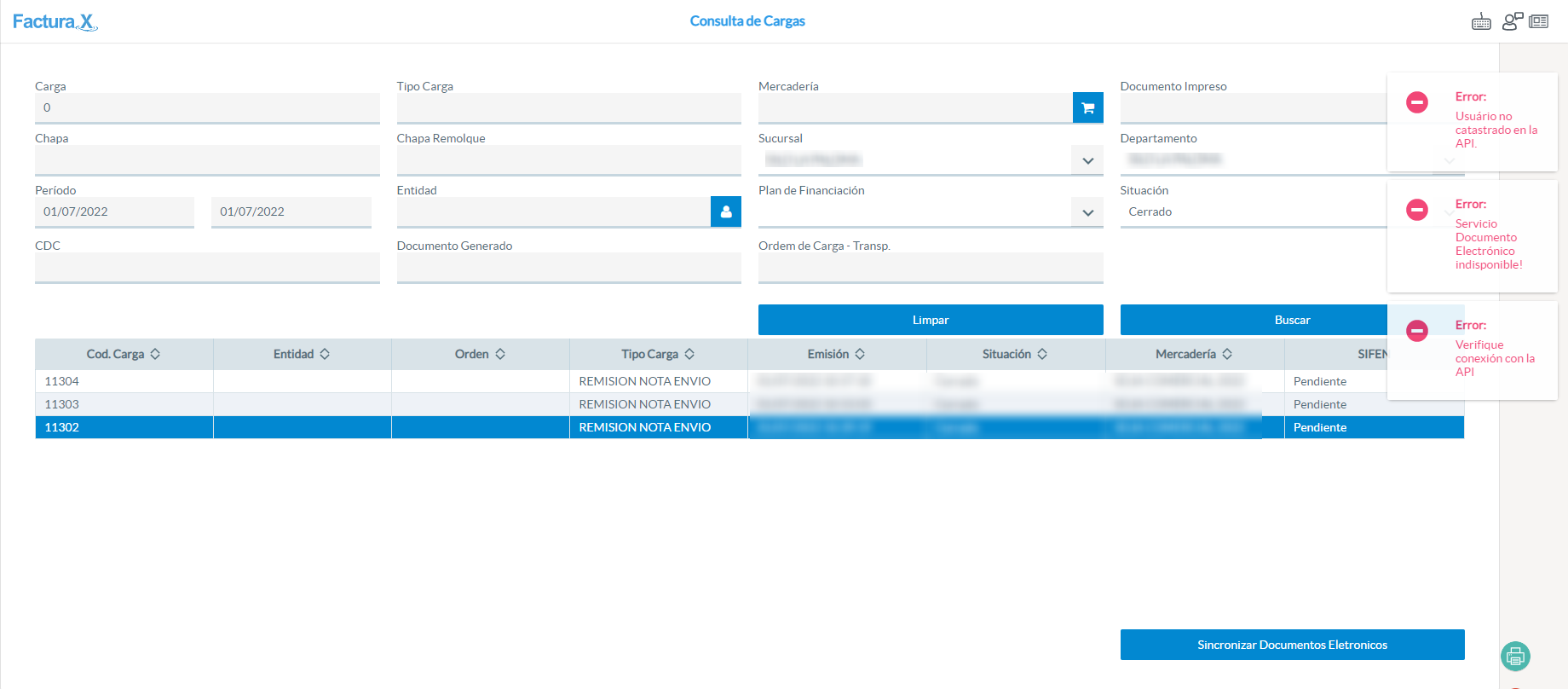
Task: Focus the Documento Generado input field
Action: 568,267
